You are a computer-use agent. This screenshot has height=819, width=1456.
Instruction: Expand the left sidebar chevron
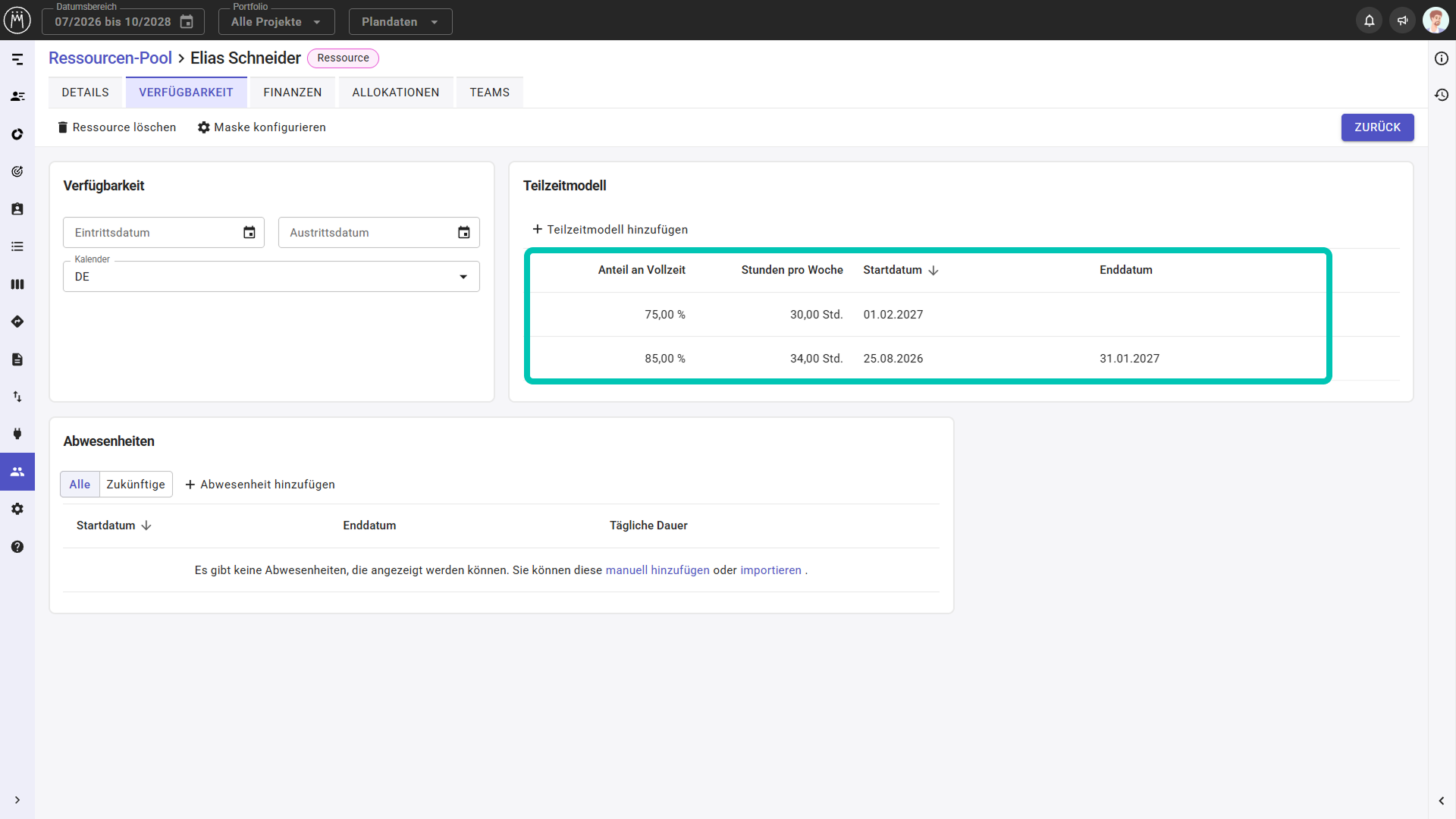pos(17,800)
